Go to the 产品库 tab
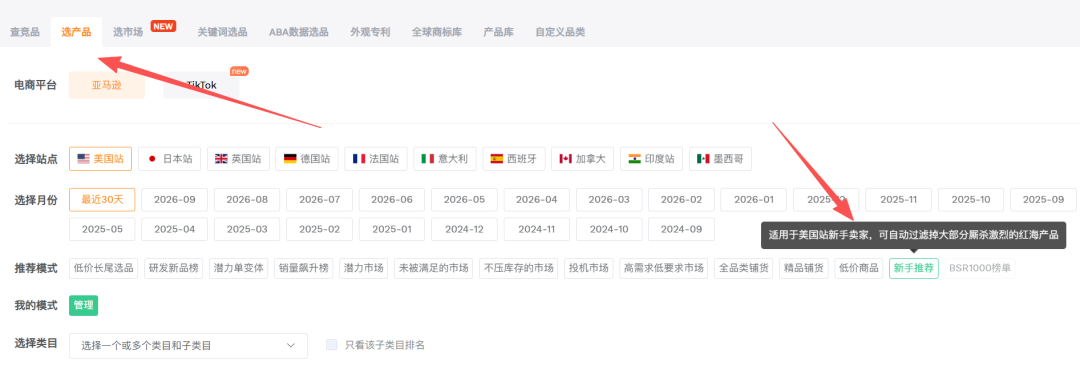The height and width of the screenshot is (365, 1080). click(x=499, y=32)
